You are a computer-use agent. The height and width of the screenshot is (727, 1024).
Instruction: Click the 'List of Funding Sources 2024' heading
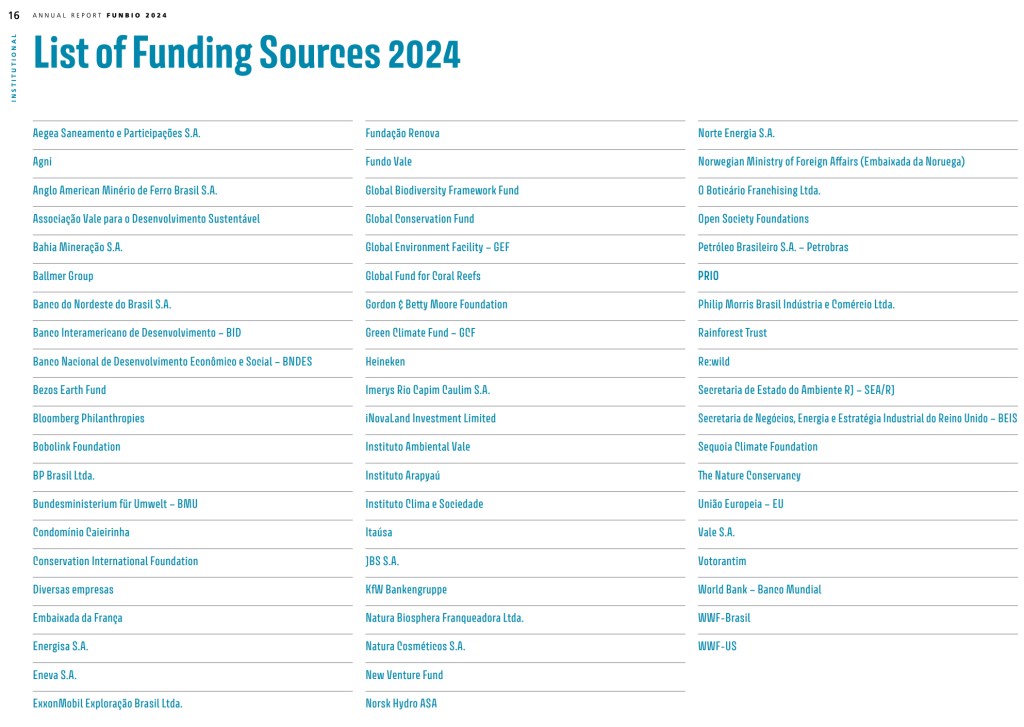pos(246,53)
